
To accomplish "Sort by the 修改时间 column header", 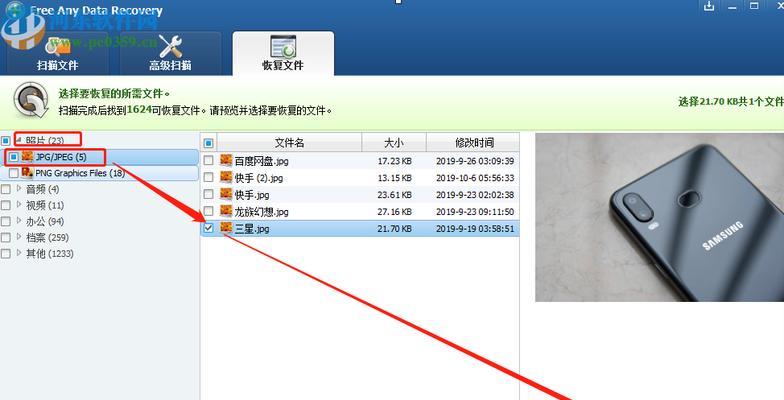I will [x=473, y=143].
